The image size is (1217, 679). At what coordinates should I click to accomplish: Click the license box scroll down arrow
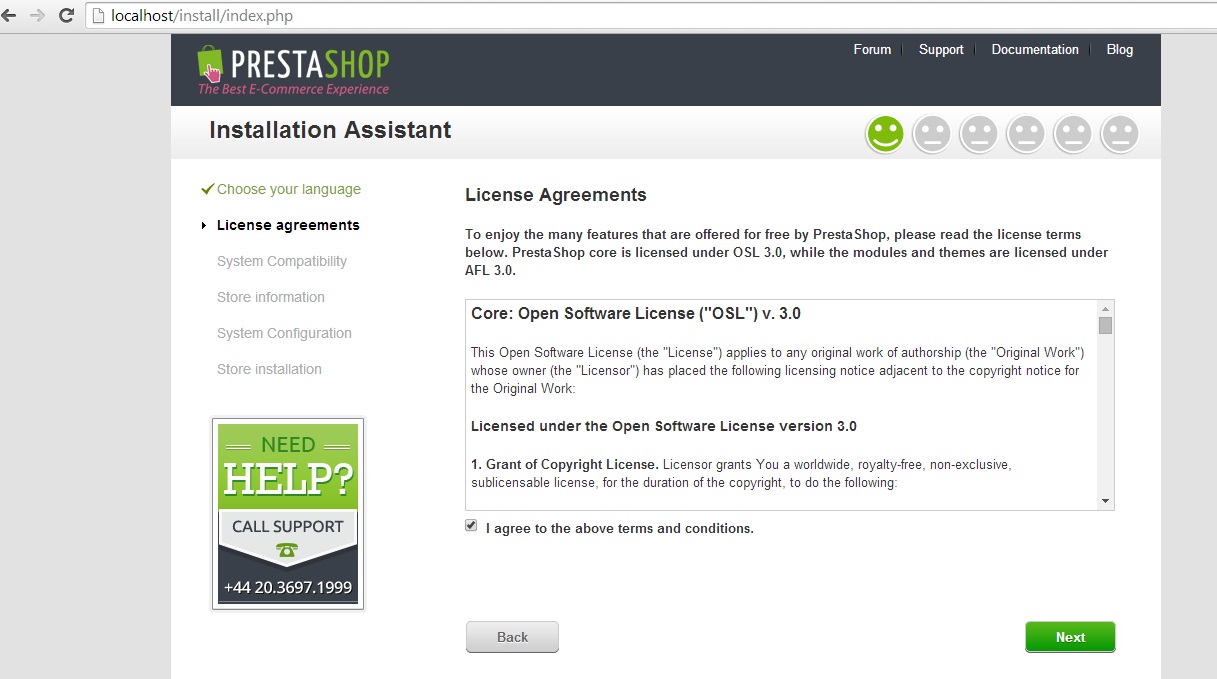coord(1105,501)
